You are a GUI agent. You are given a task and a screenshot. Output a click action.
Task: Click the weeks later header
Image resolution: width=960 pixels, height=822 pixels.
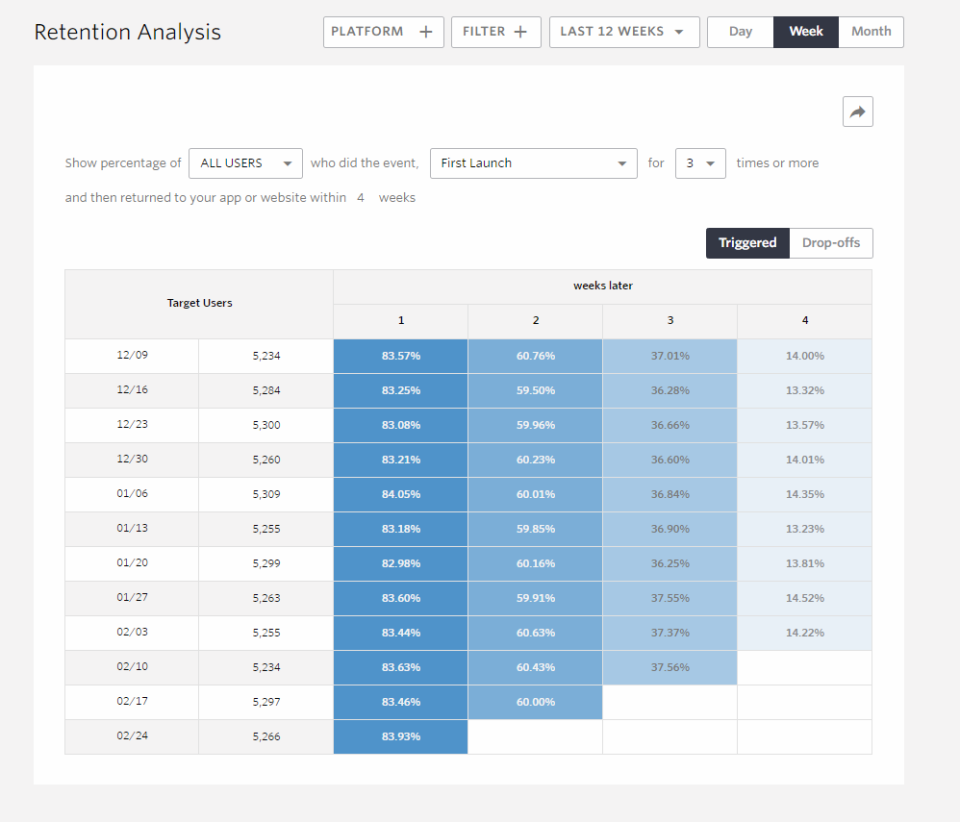click(x=602, y=286)
